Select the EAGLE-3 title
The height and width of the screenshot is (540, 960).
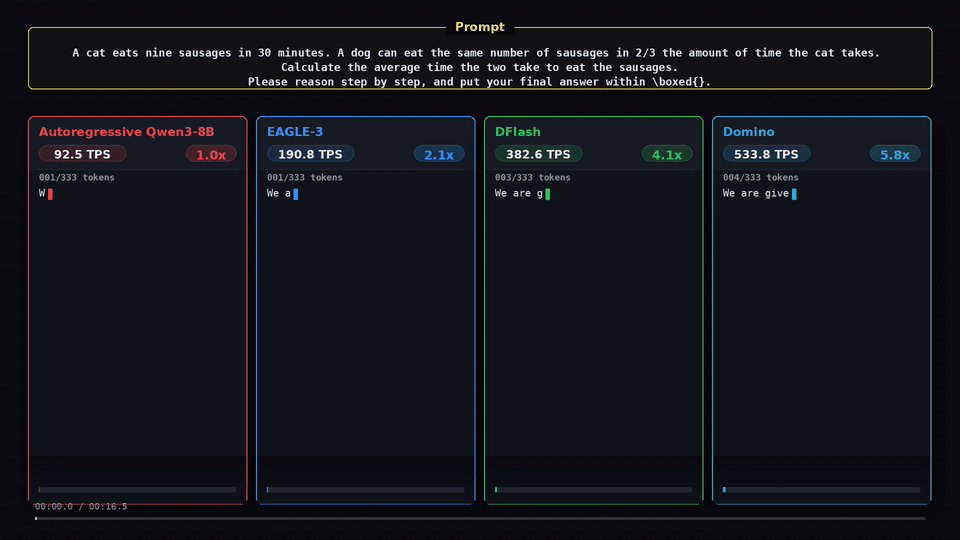(x=295, y=132)
